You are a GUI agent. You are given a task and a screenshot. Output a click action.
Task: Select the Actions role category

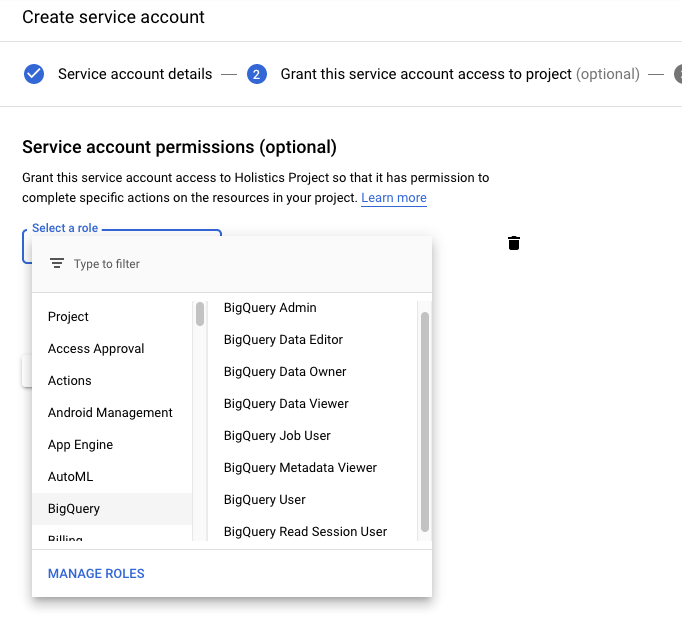[x=70, y=381]
